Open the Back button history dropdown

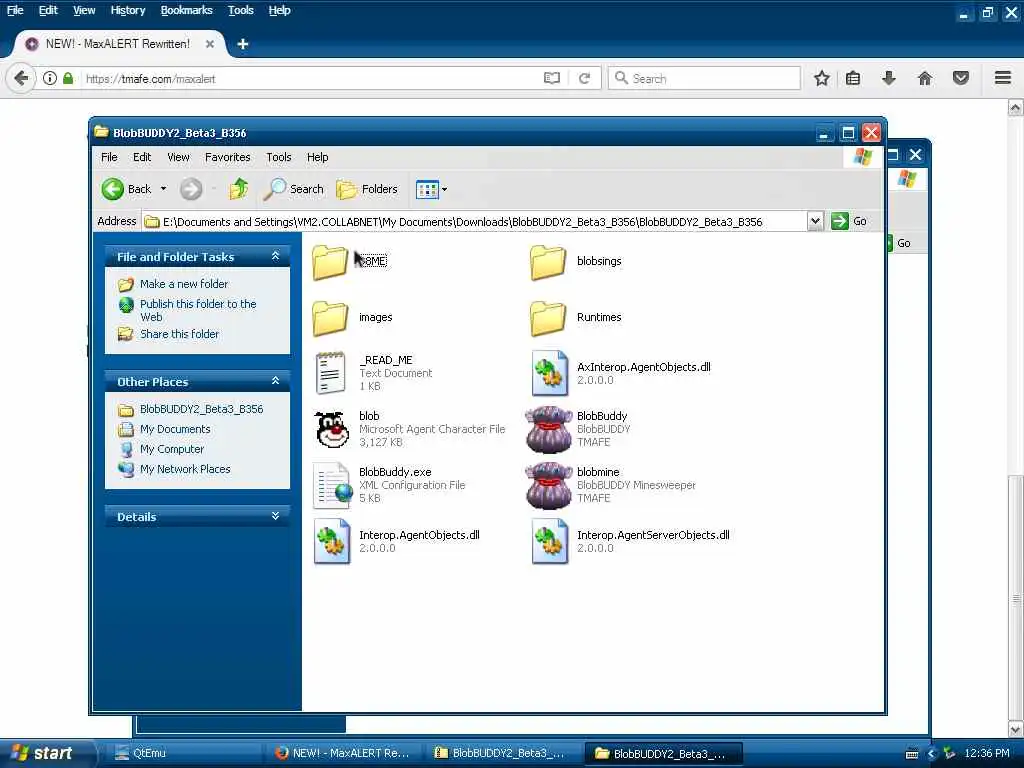click(x=163, y=189)
